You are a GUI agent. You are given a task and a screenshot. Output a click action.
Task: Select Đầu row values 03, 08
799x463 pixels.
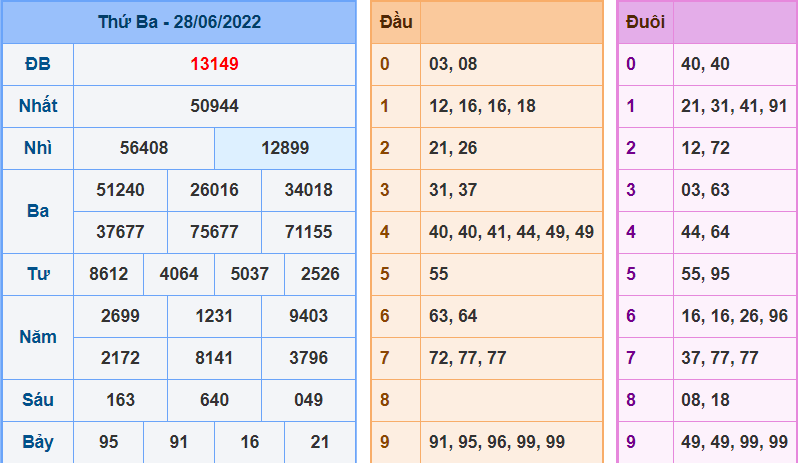pos(453,64)
